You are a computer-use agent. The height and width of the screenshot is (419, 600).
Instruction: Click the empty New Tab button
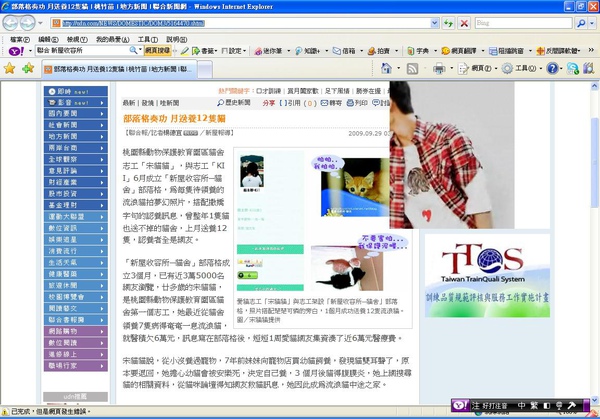[x=205, y=69]
